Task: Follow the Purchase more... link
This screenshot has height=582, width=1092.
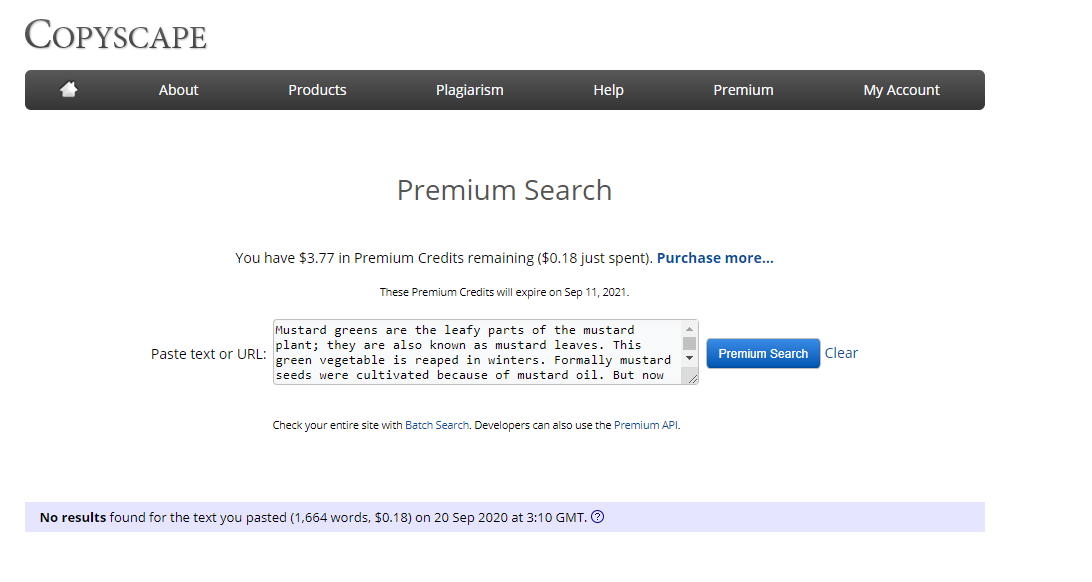Action: tap(715, 258)
